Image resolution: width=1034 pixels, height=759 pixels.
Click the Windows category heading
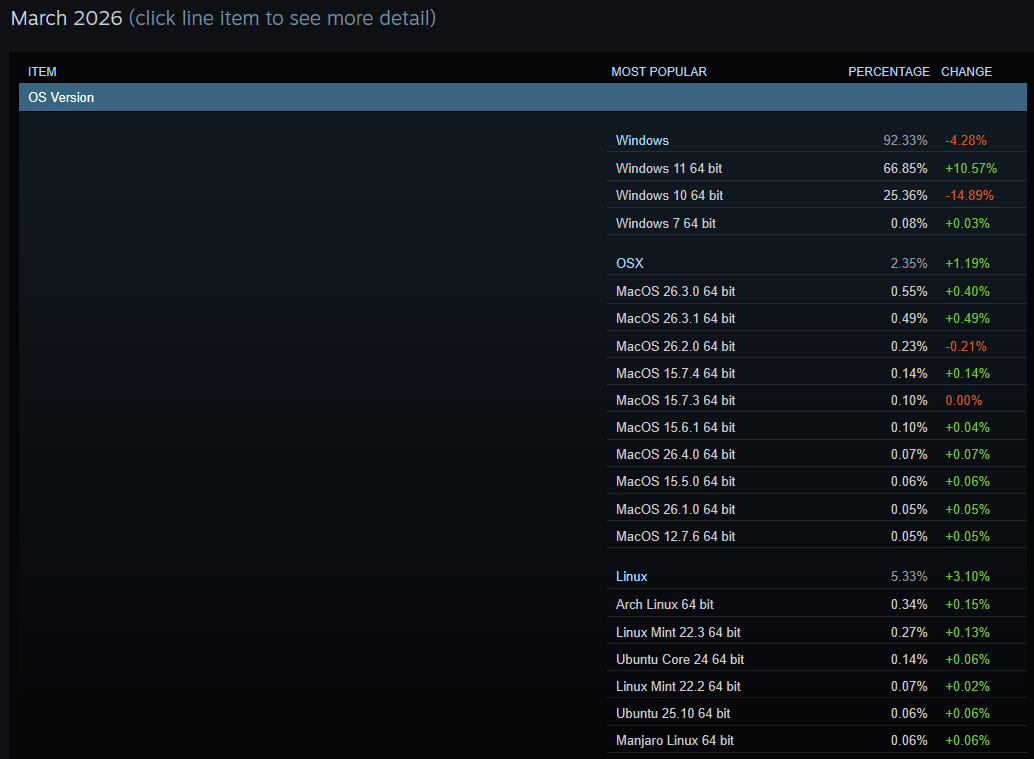[642, 140]
